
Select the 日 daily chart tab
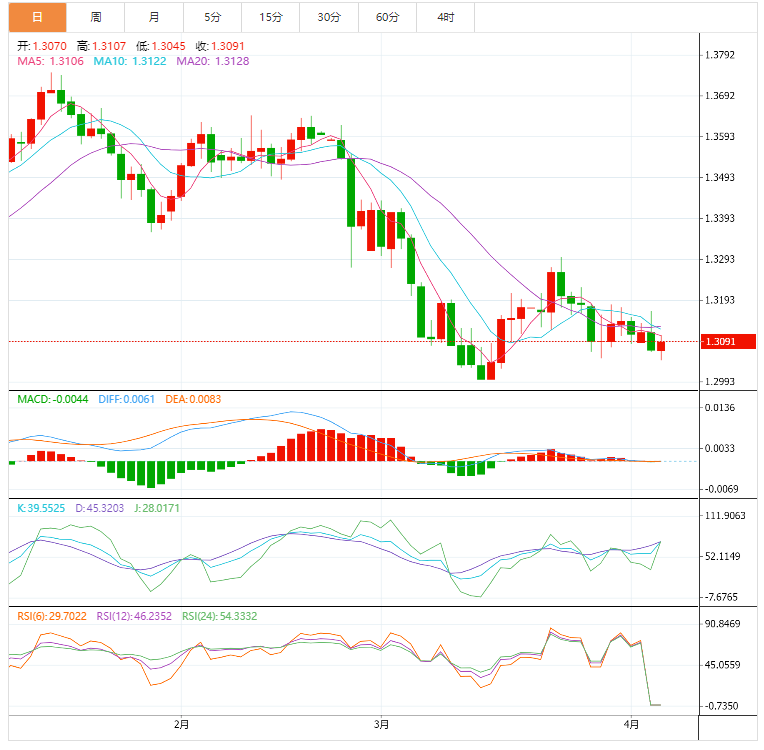(38, 17)
